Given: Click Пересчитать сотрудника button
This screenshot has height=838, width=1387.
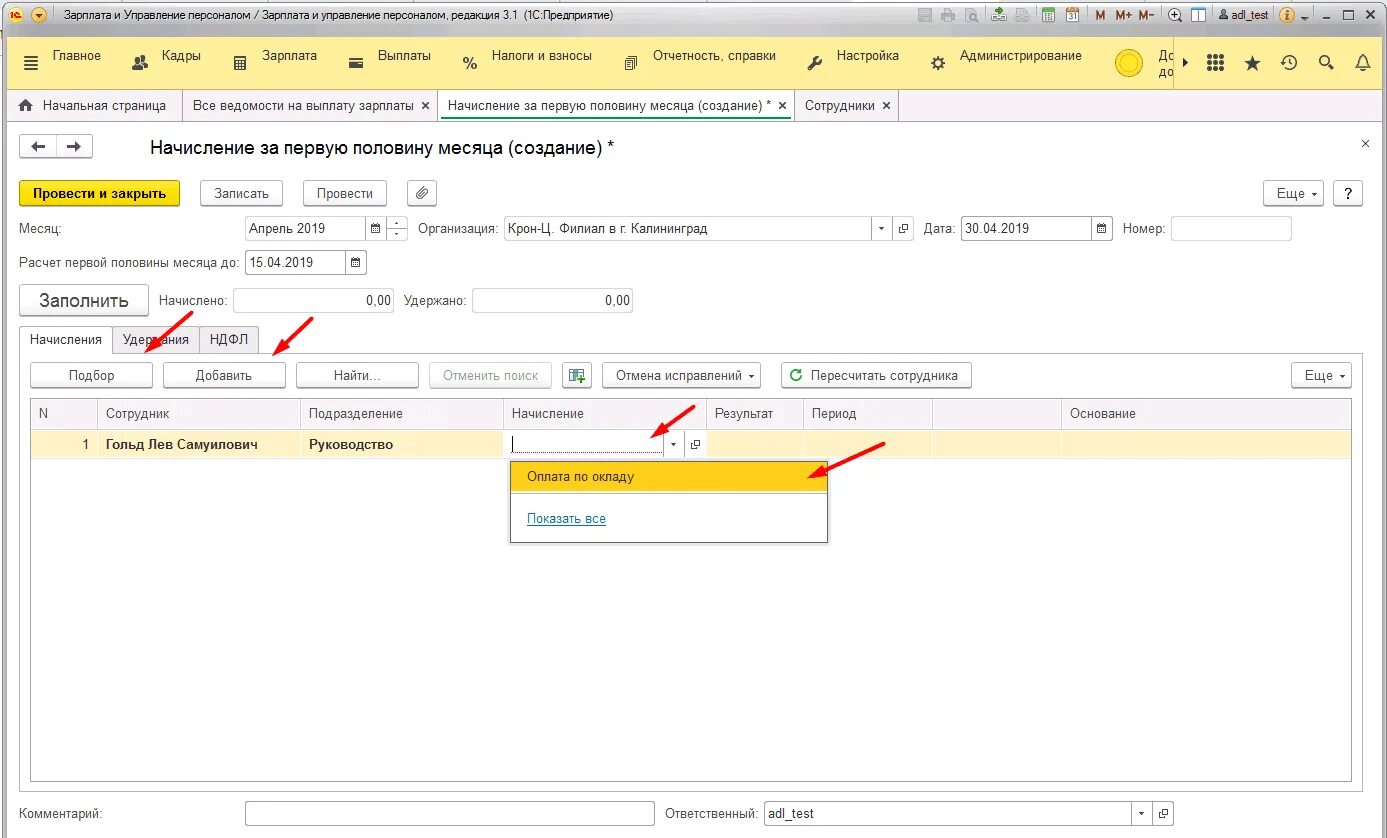Looking at the screenshot, I should click(x=876, y=375).
